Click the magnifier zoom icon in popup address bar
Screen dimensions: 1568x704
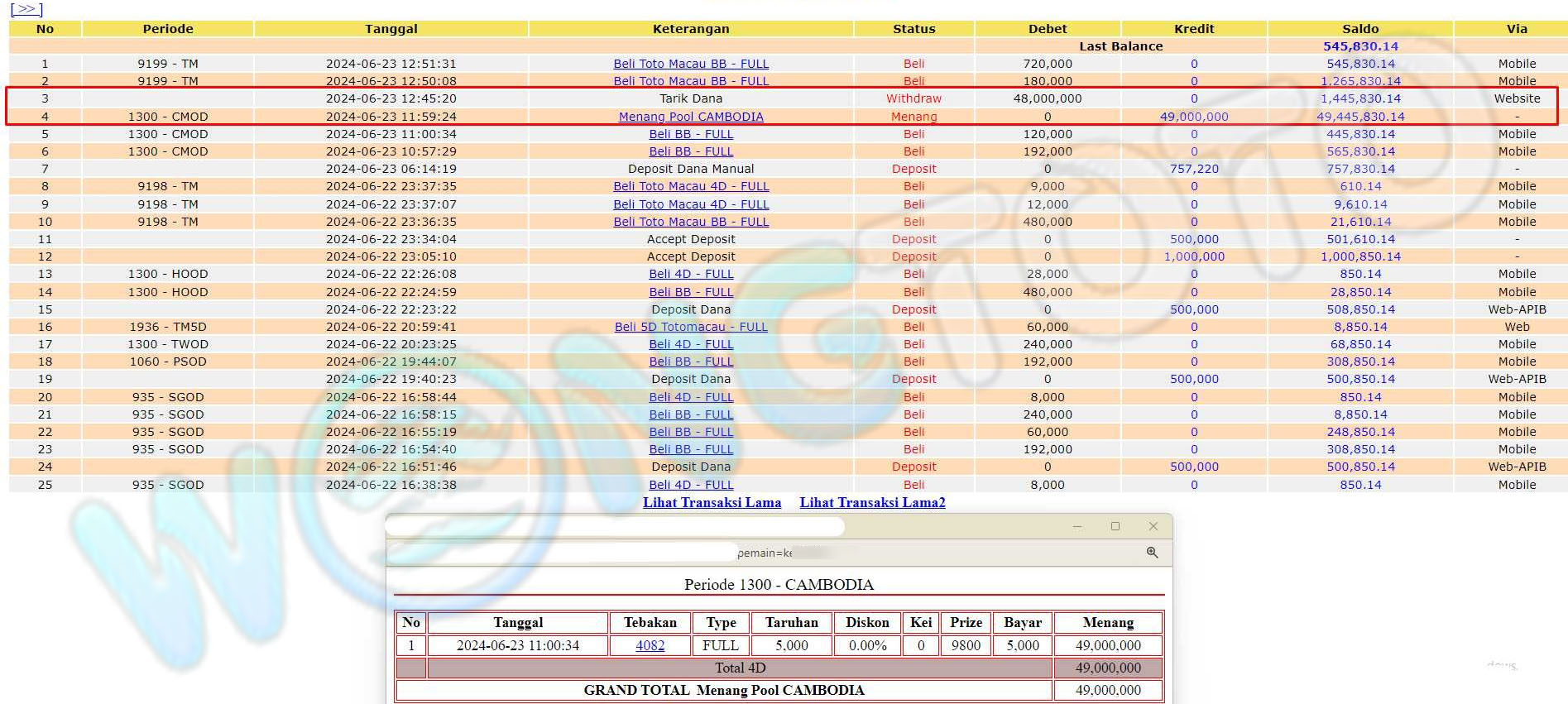[1152, 553]
